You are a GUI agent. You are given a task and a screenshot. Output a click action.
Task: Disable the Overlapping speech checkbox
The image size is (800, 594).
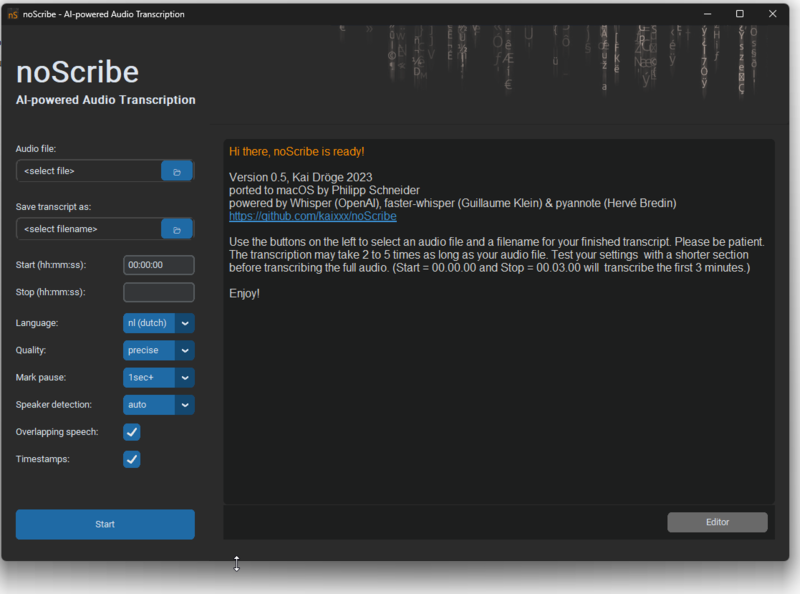pos(132,432)
